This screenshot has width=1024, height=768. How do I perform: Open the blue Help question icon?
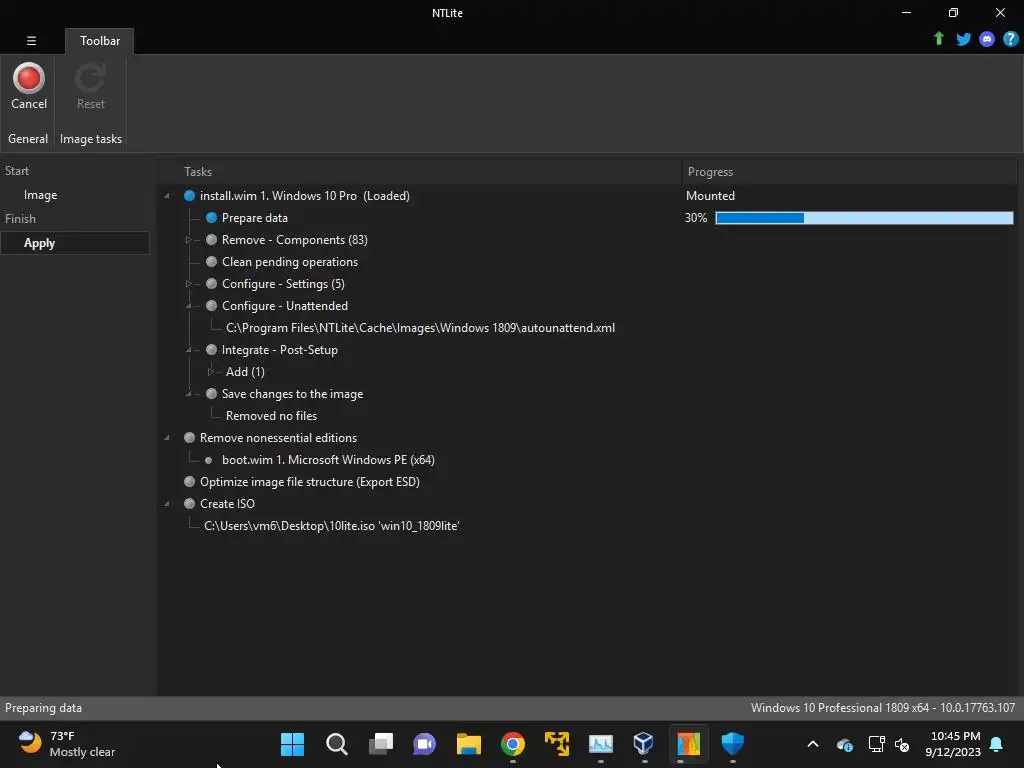[1010, 39]
